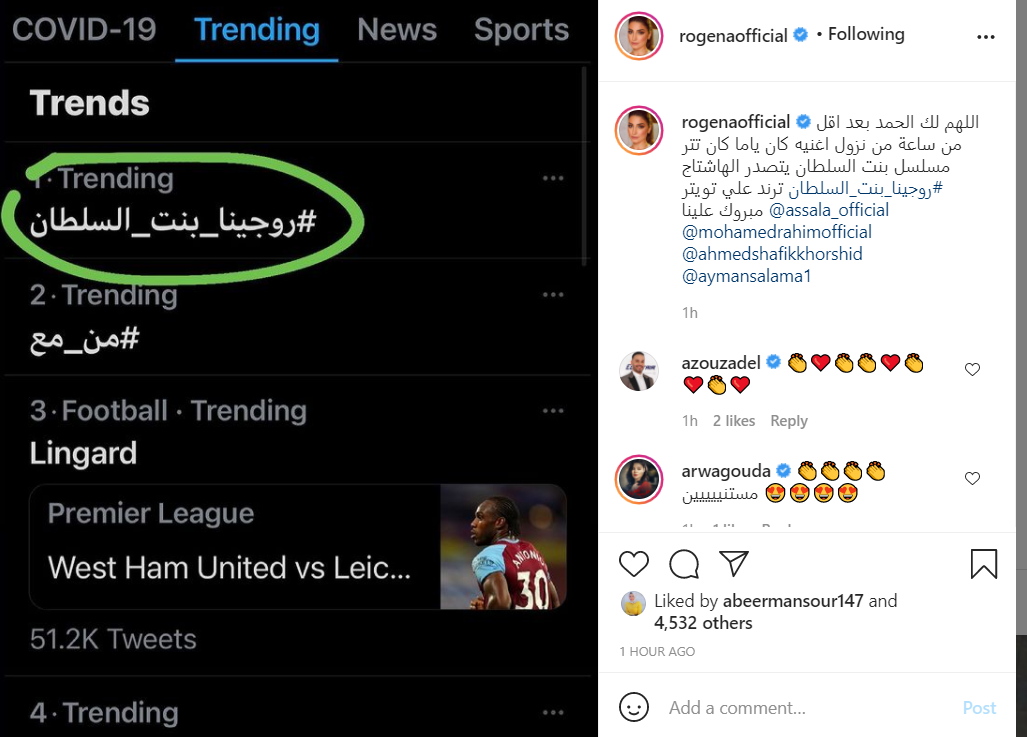Like the post with the heart icon
Viewport: 1027px width, 737px height.
click(x=634, y=565)
